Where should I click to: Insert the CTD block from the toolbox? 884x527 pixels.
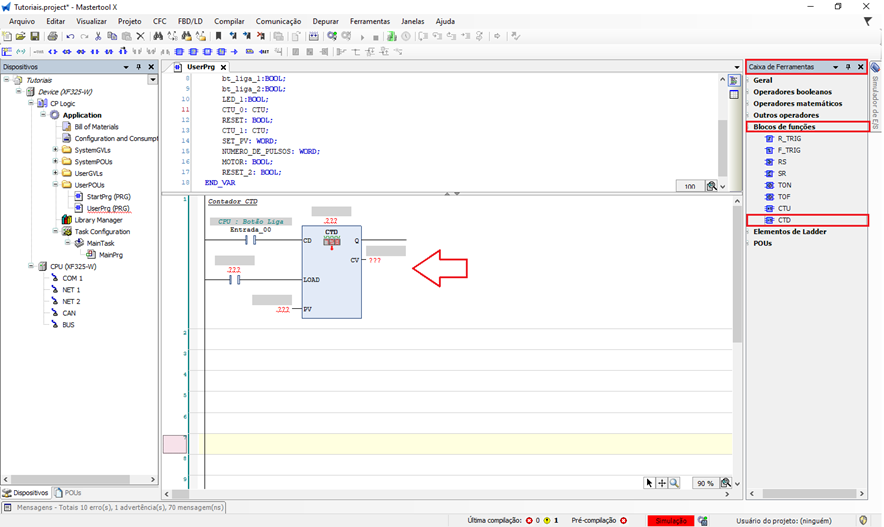pyautogui.click(x=784, y=220)
